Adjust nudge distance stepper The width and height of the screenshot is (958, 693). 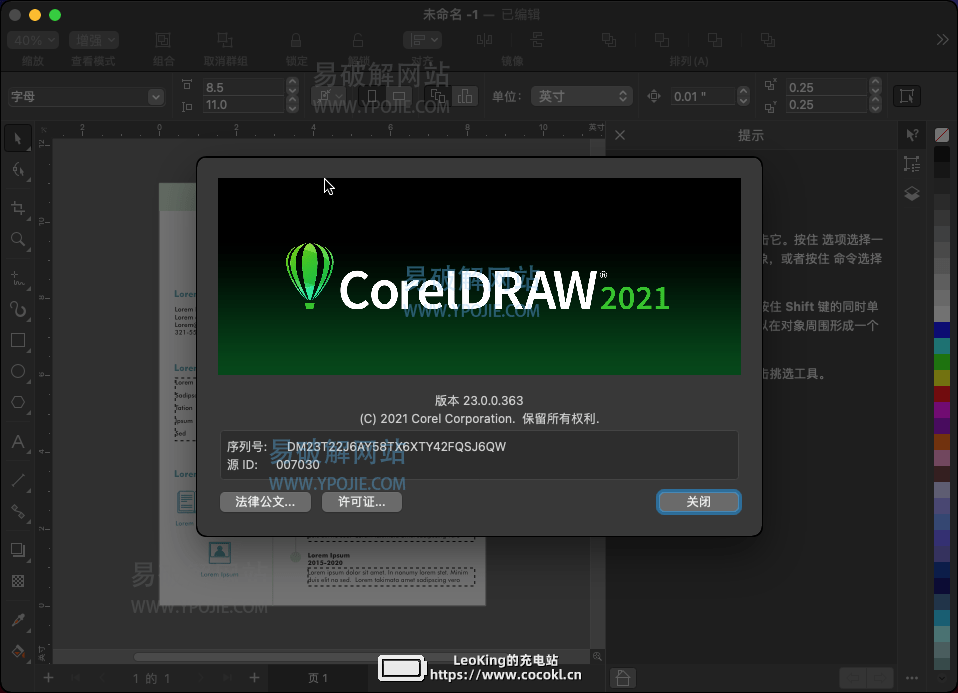coord(743,97)
